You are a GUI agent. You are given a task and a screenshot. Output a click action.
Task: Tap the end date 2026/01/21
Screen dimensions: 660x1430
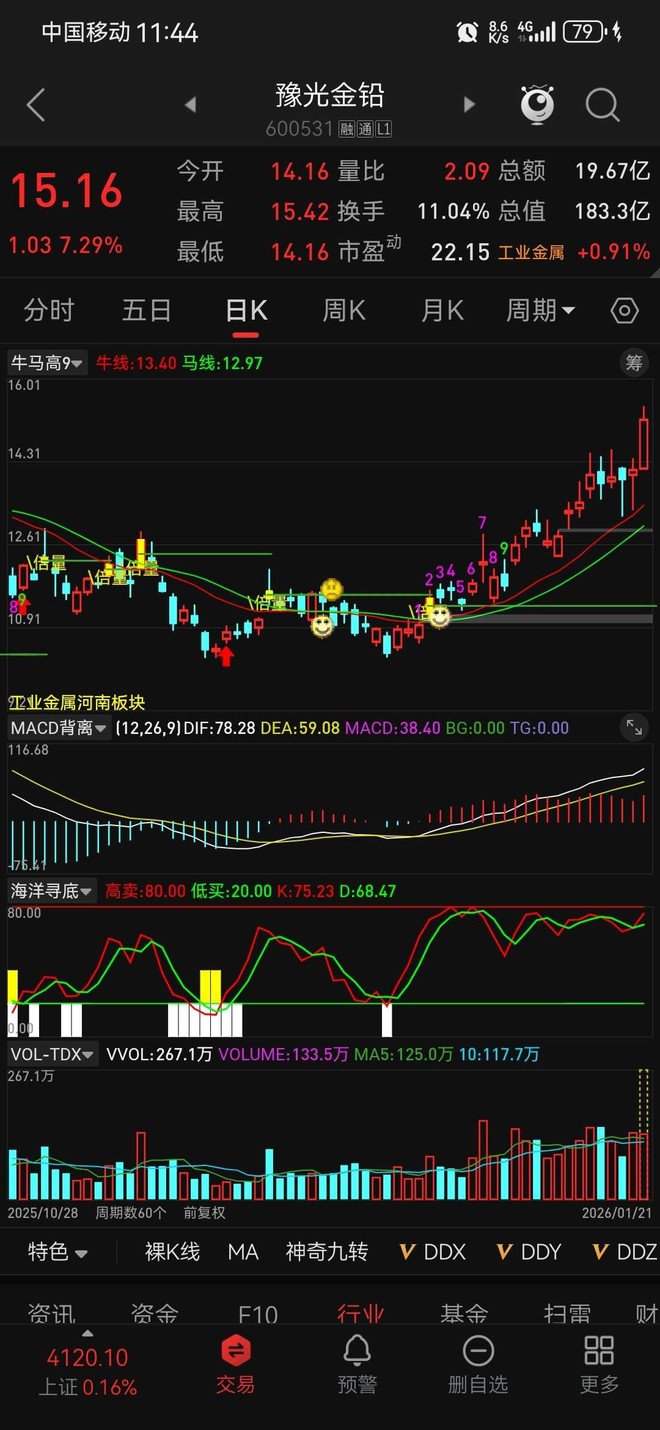tap(616, 1212)
